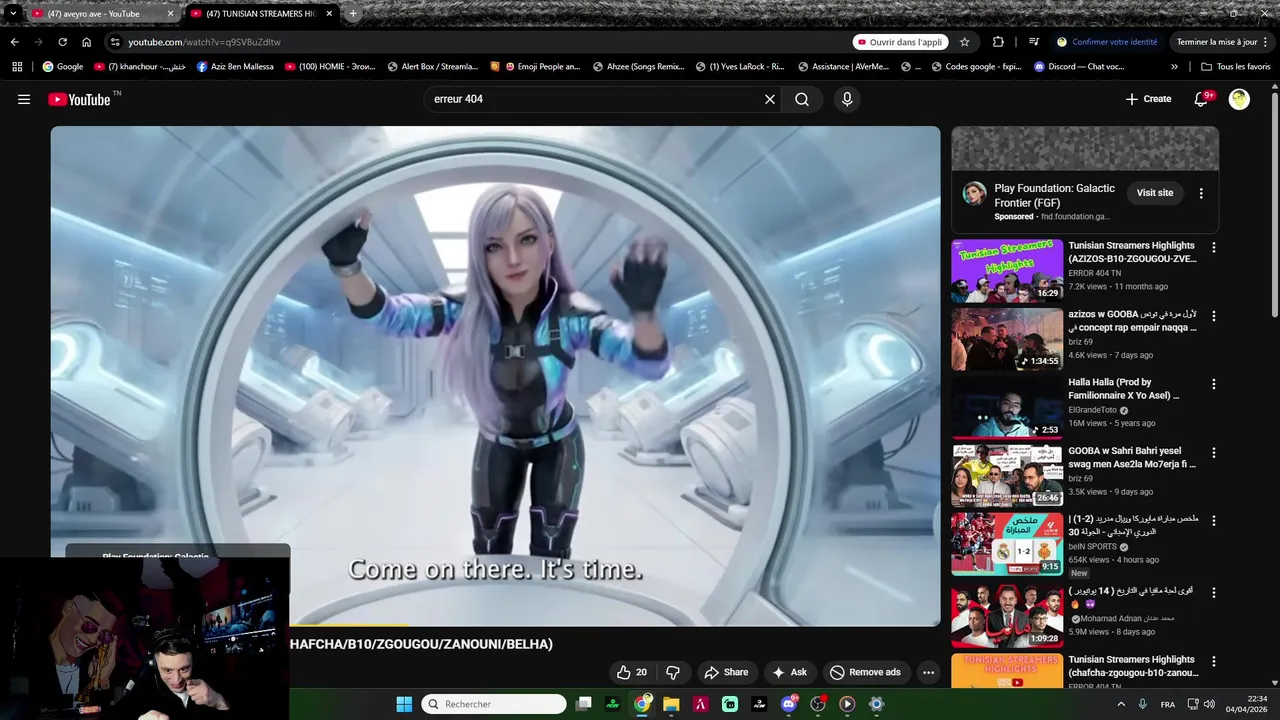Click the Create button

[1148, 99]
